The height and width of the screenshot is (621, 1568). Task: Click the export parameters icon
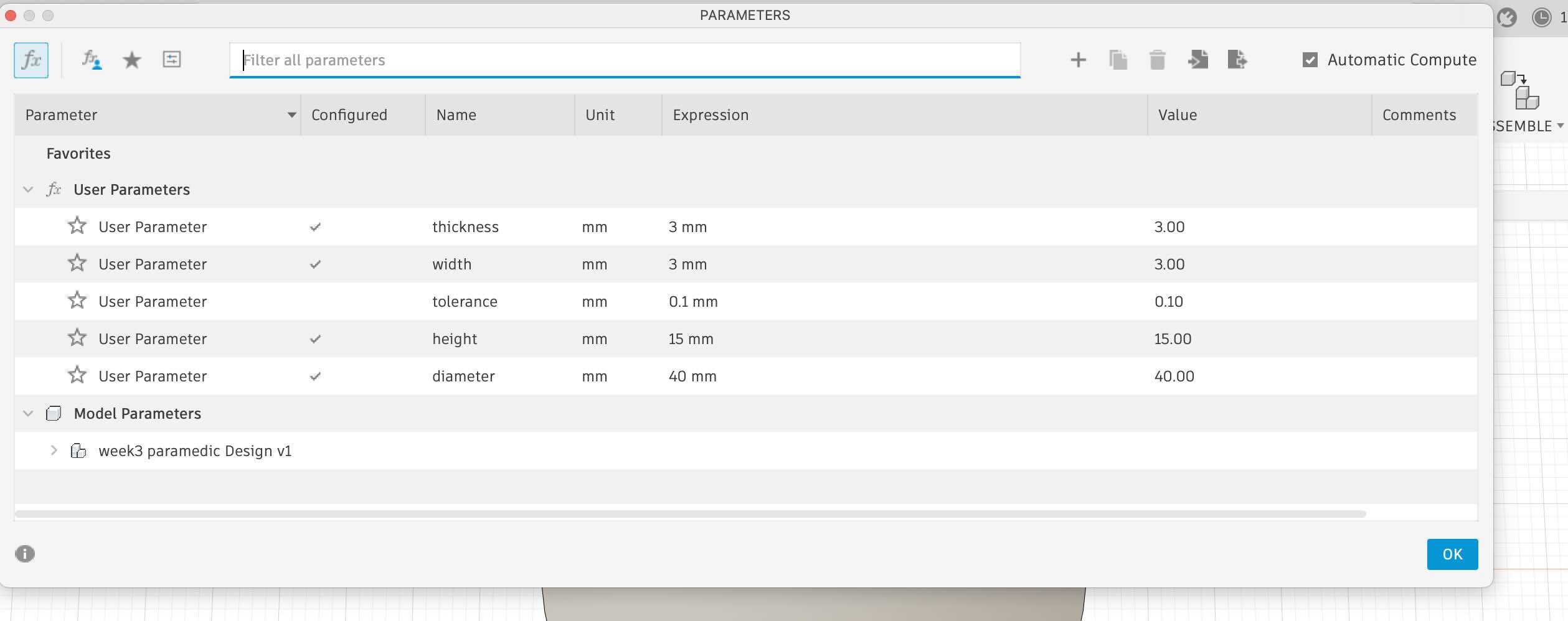tap(1237, 60)
